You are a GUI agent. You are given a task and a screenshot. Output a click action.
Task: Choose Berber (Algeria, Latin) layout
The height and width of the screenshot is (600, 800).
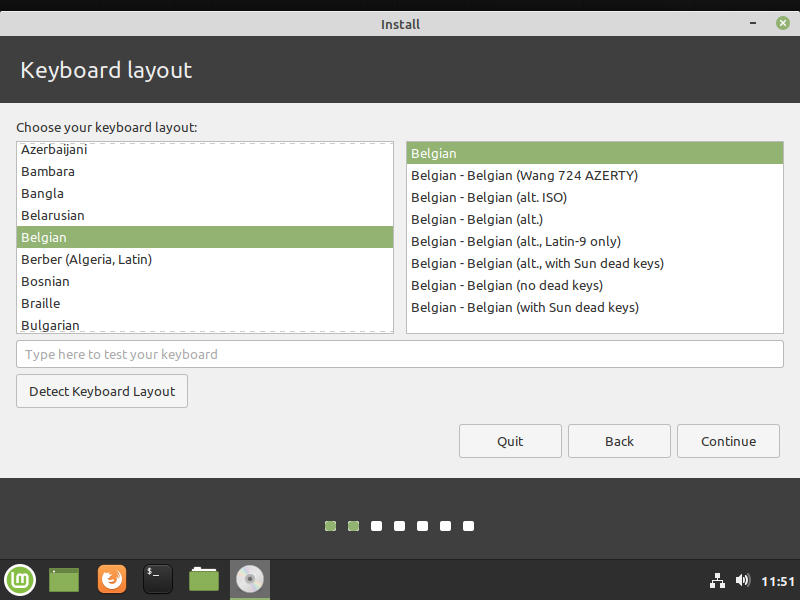point(205,259)
